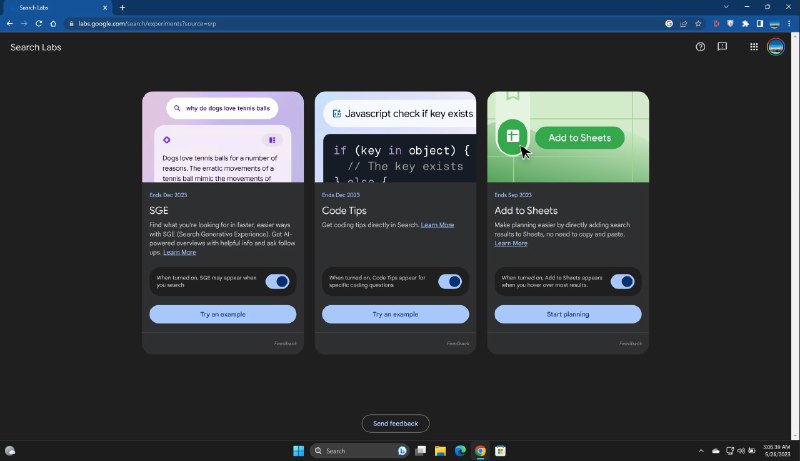Click Try an example under SGE

(223, 314)
